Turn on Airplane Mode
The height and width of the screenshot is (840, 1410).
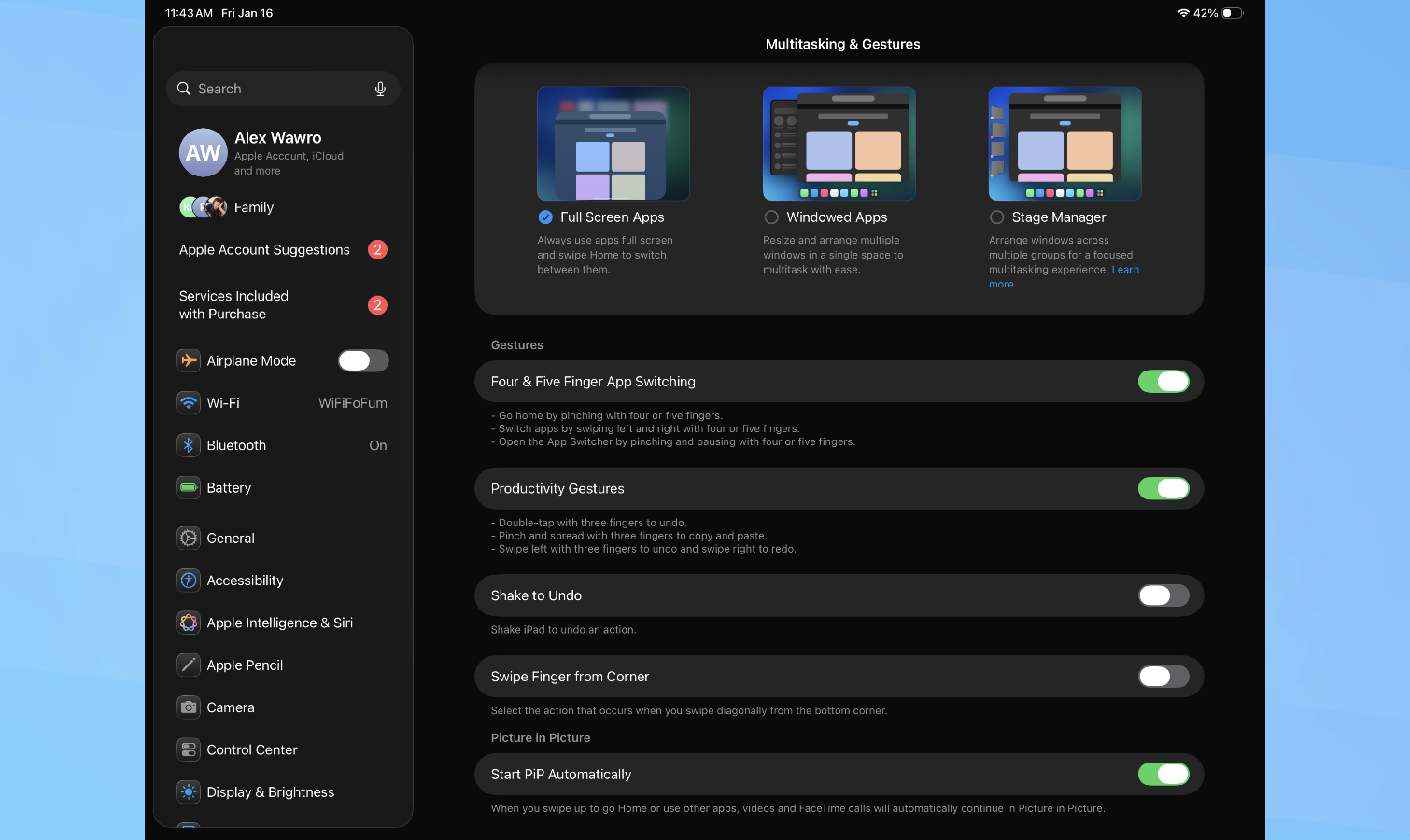pyautogui.click(x=363, y=360)
